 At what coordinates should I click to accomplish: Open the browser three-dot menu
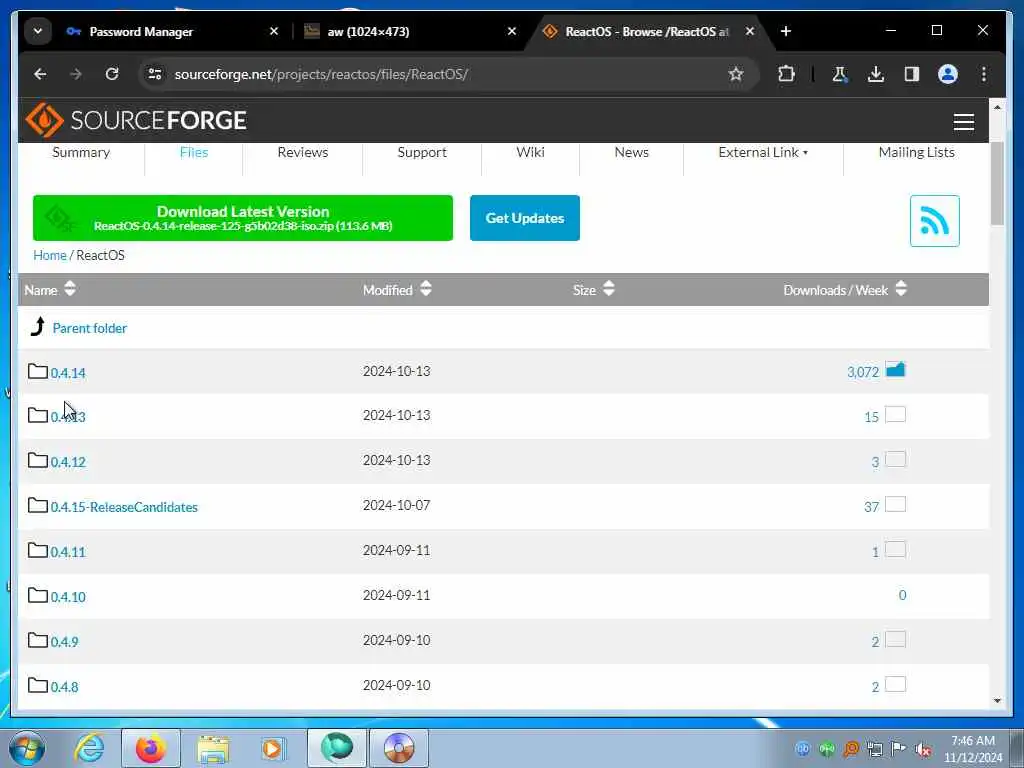(x=984, y=74)
